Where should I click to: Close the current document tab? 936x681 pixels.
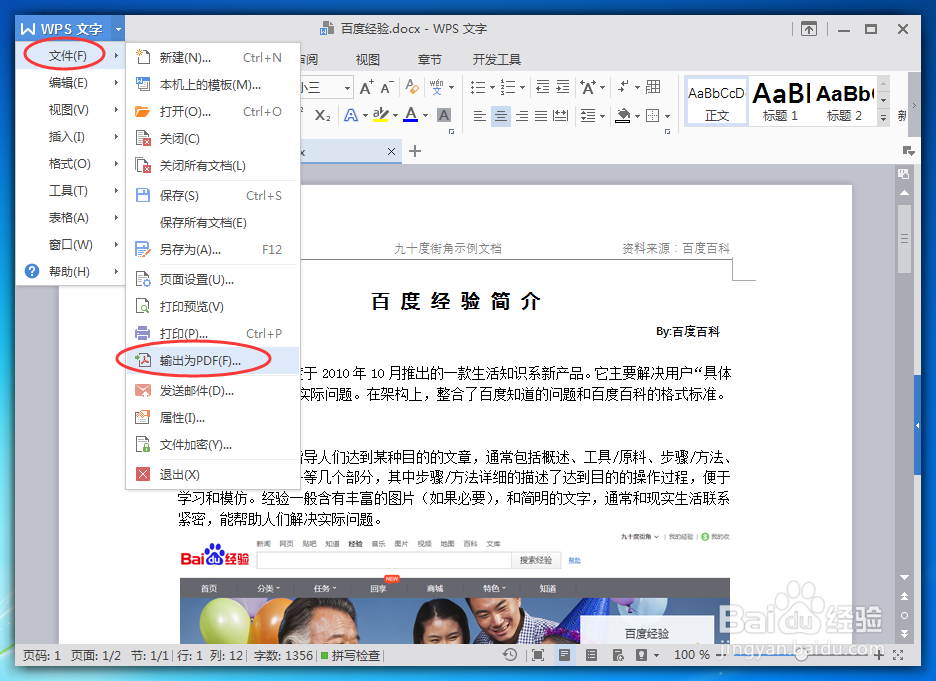click(x=391, y=152)
